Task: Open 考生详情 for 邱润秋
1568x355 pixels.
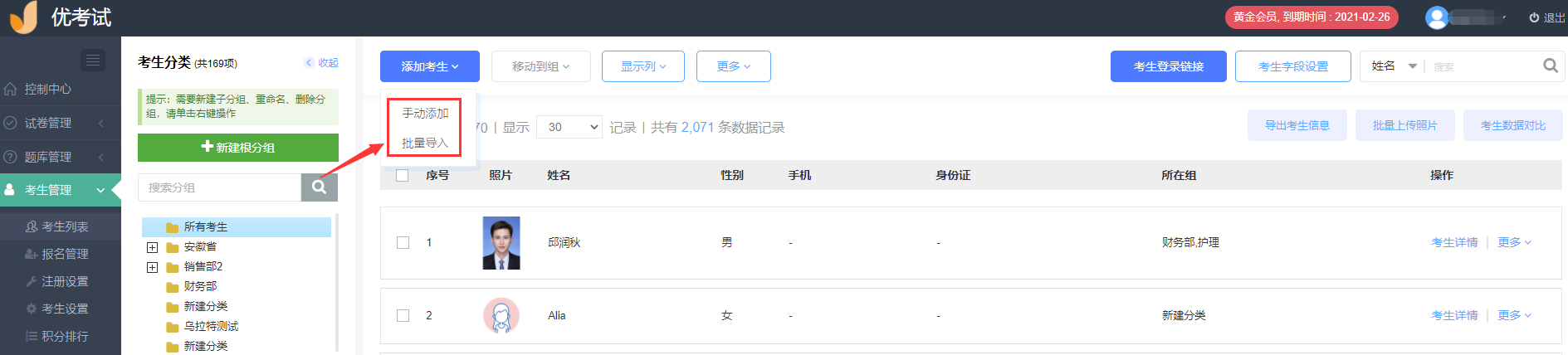Action: (x=1454, y=243)
